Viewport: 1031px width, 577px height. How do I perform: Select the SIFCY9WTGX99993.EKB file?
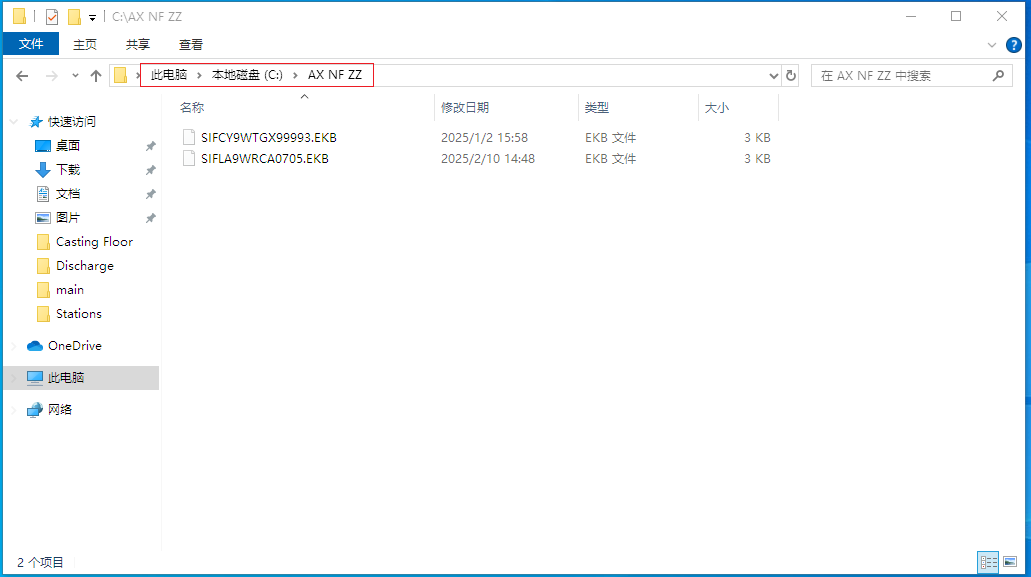[x=269, y=138]
